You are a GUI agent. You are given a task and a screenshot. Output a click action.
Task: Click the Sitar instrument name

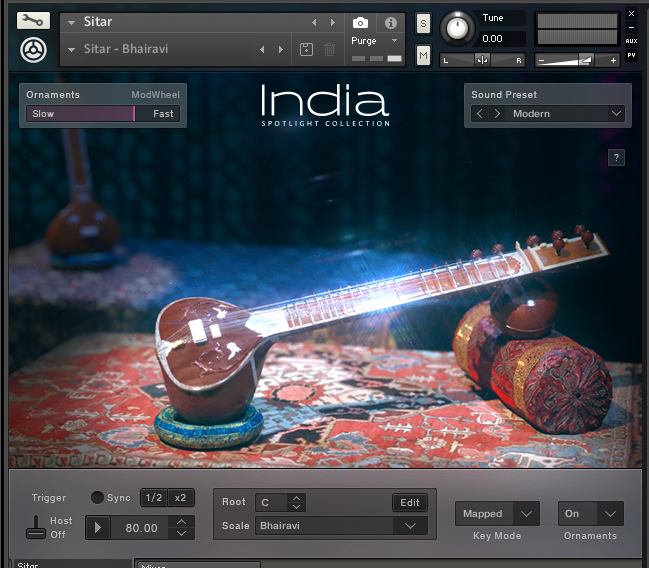click(98, 22)
